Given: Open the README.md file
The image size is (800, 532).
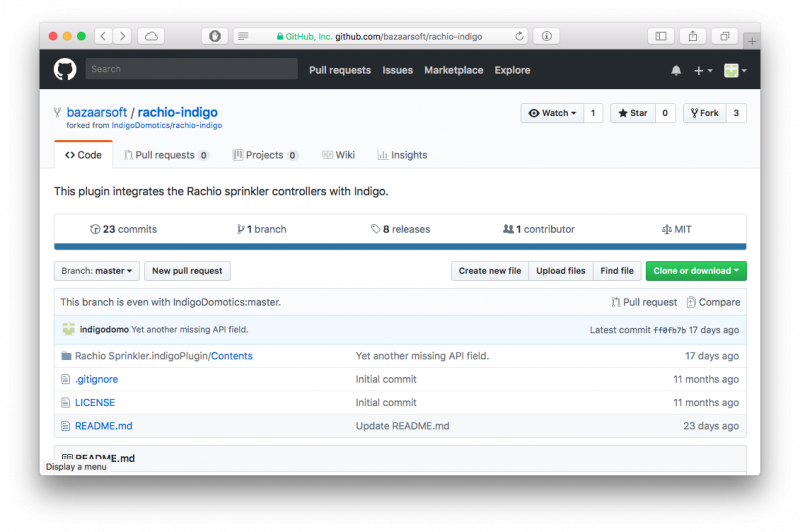Looking at the screenshot, I should pos(104,426).
